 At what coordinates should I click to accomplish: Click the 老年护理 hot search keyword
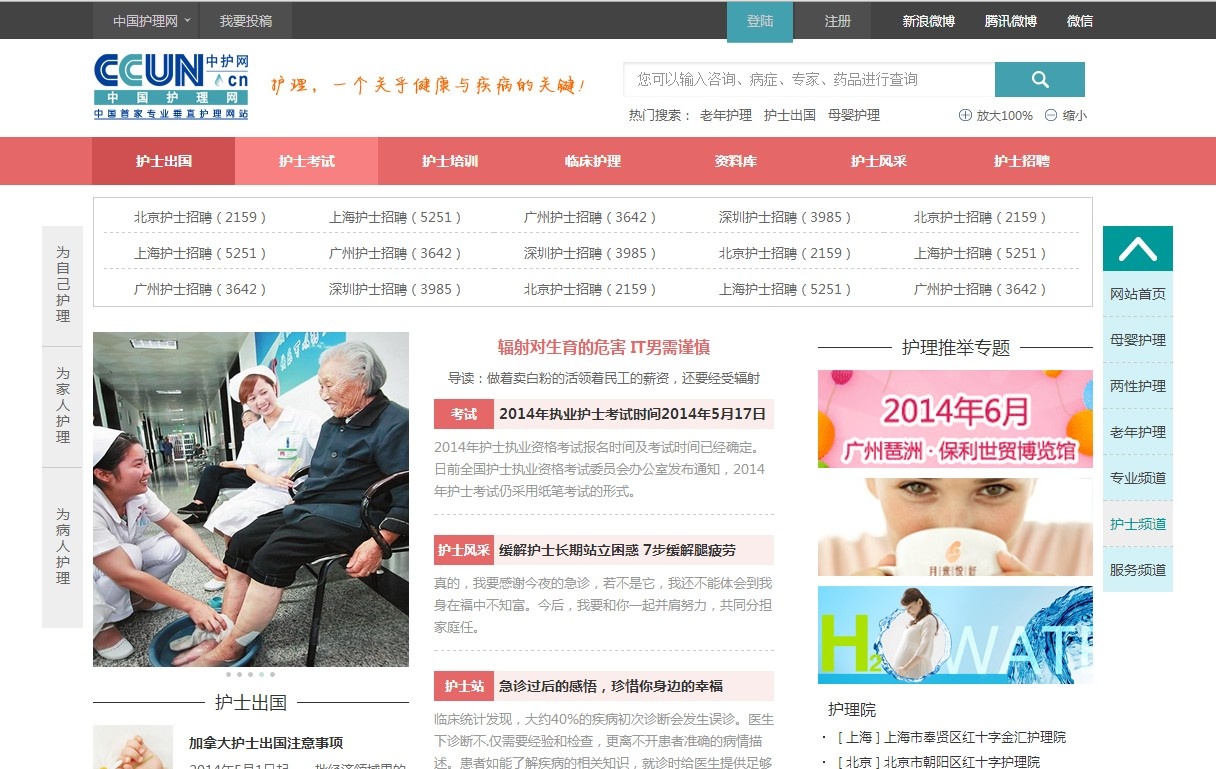[725, 115]
